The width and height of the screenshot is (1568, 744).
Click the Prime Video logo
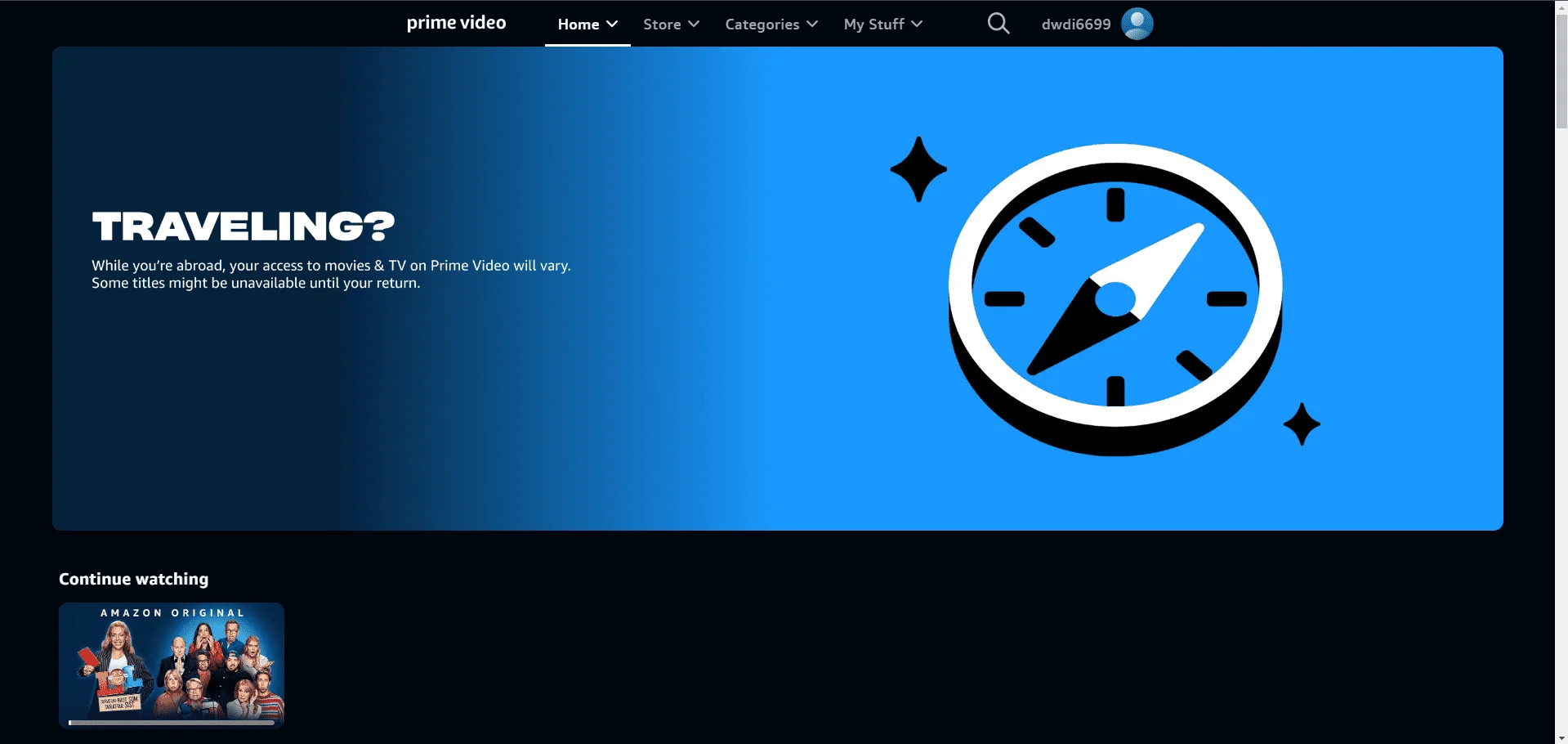pos(456,24)
